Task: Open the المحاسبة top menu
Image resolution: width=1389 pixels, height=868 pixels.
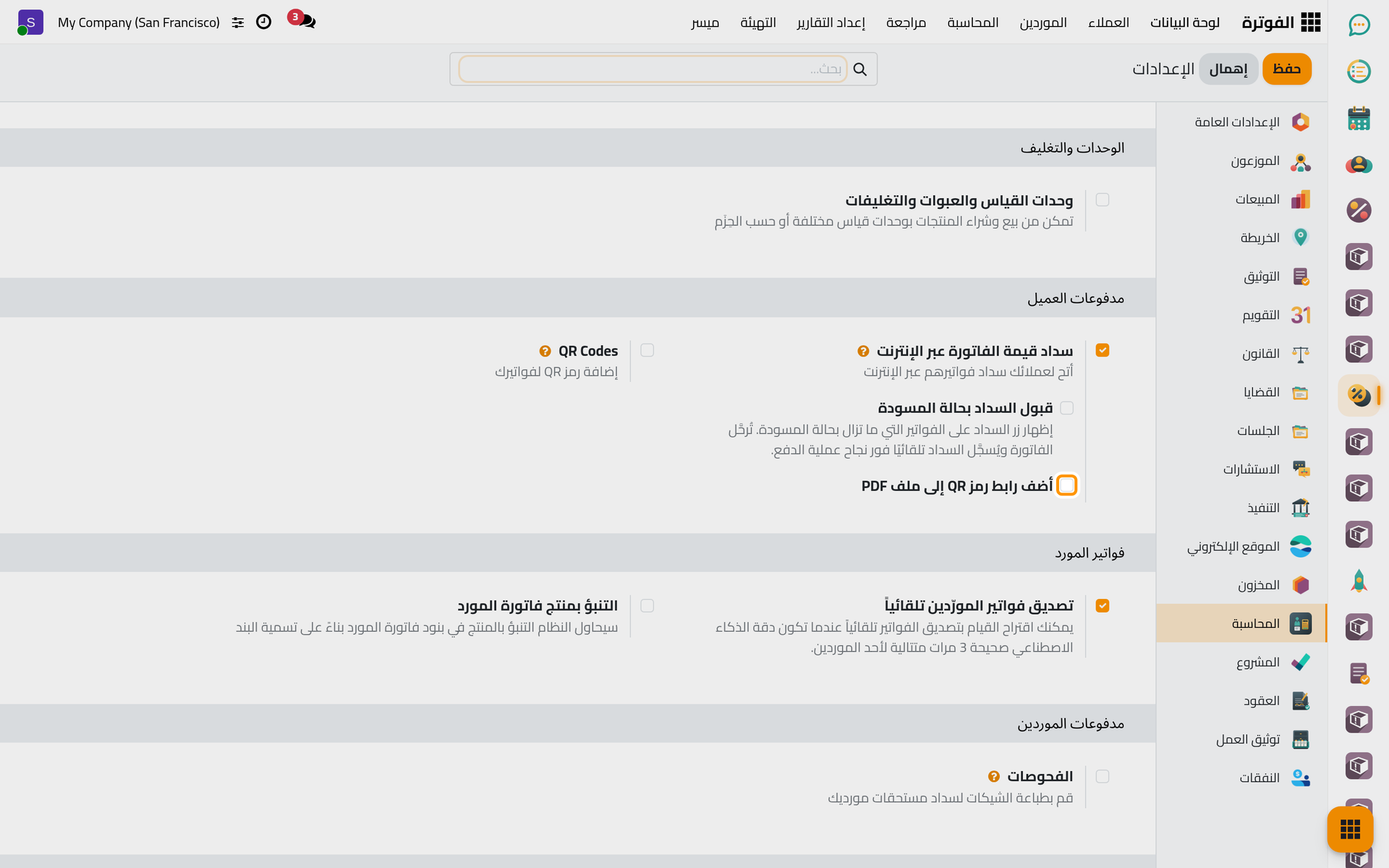Action: click(973, 22)
